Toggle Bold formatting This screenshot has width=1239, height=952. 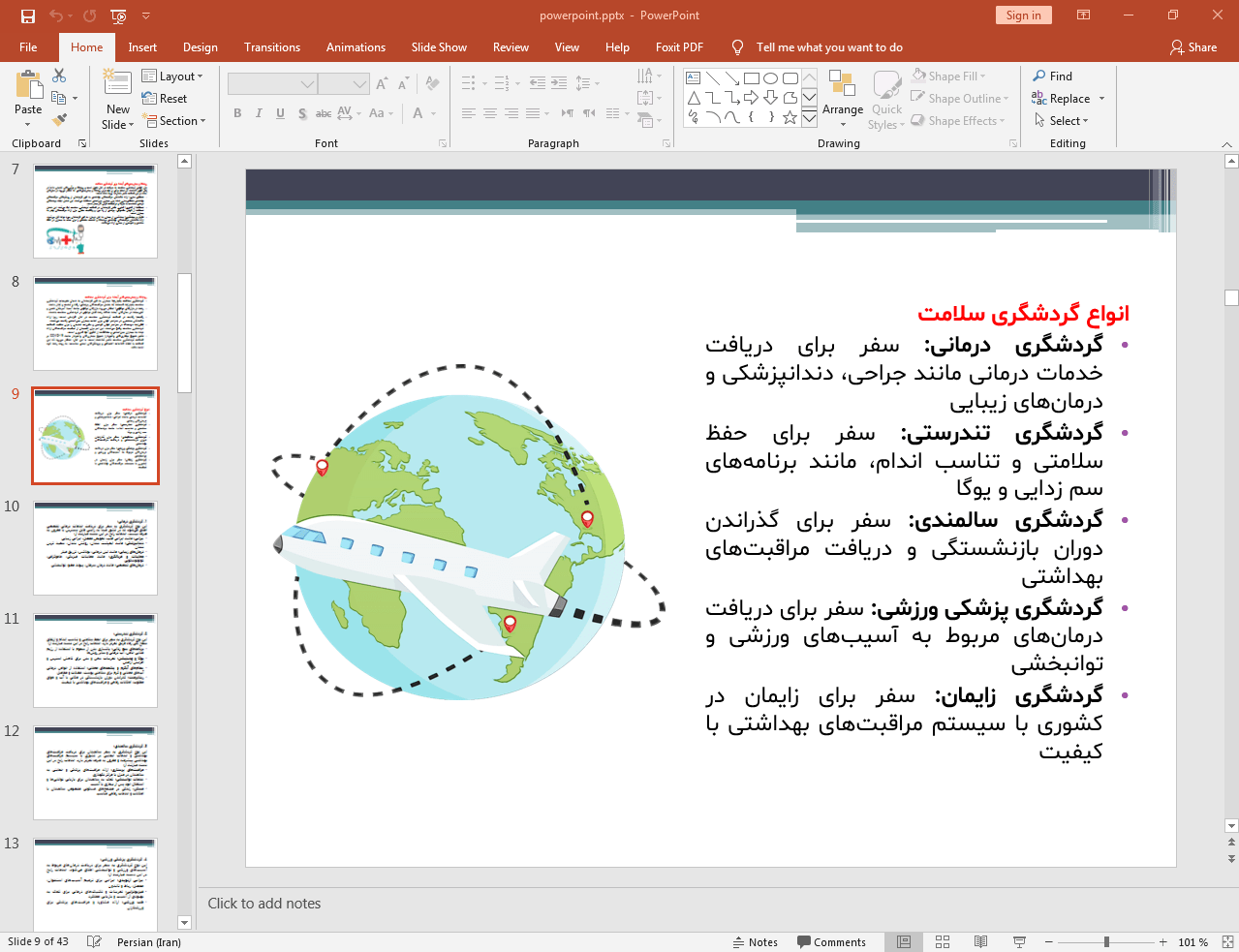(237, 113)
